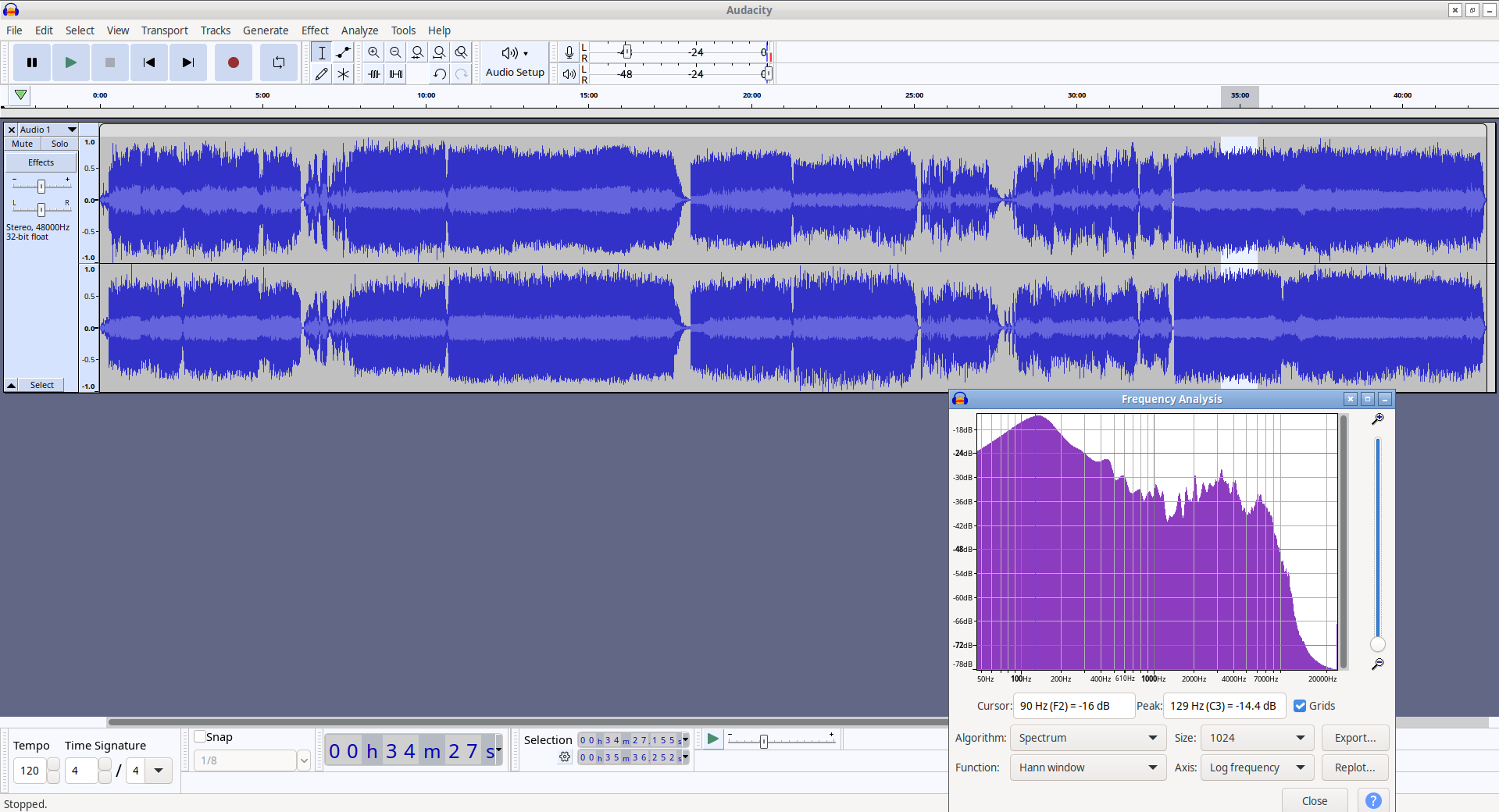Select the Selection (I-beam) tool
This screenshot has height=812, width=1499.
pyautogui.click(x=321, y=52)
